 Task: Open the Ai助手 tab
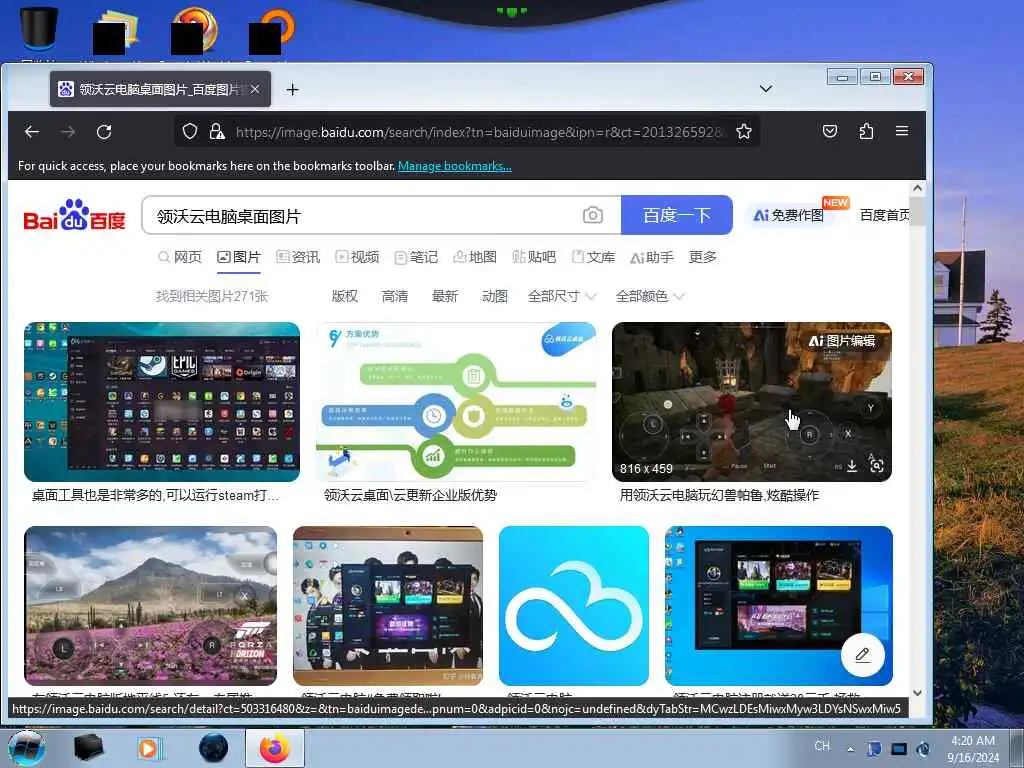(x=652, y=257)
